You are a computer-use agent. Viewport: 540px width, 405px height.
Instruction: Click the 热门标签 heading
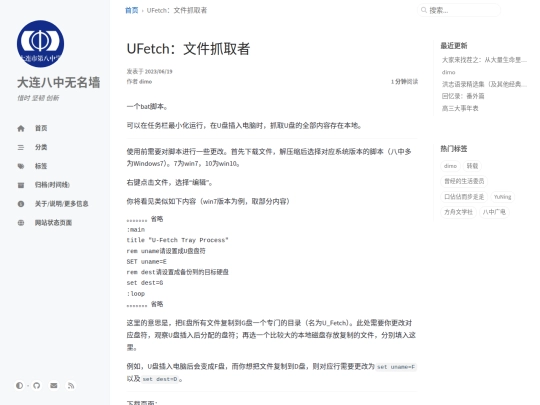tap(454, 149)
